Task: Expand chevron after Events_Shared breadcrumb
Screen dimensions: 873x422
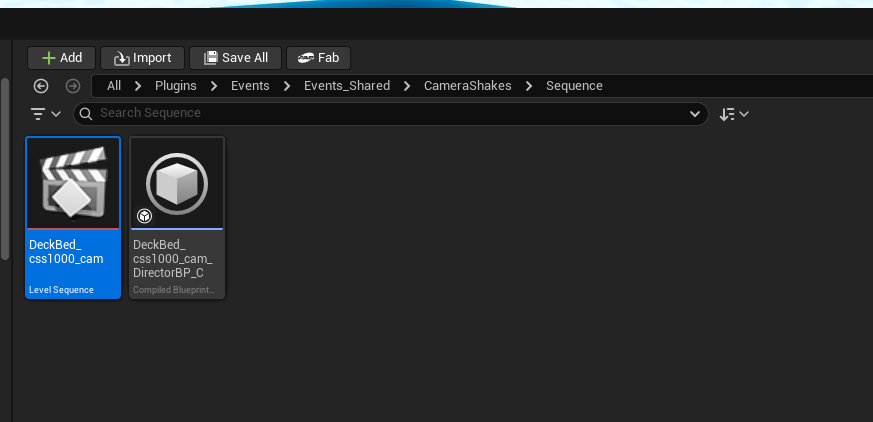Action: [x=407, y=86]
